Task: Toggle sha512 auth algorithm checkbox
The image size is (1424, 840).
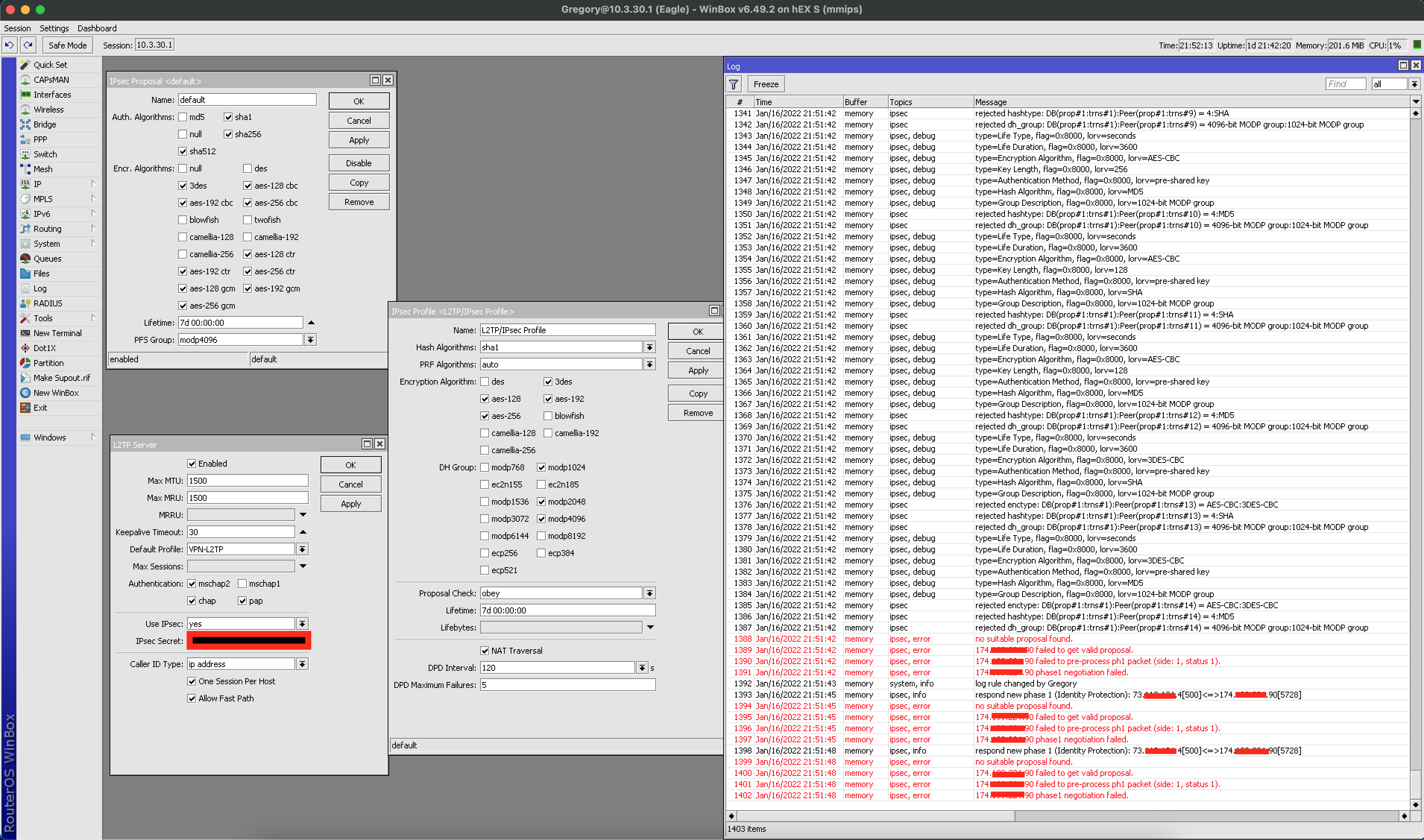Action: [183, 151]
